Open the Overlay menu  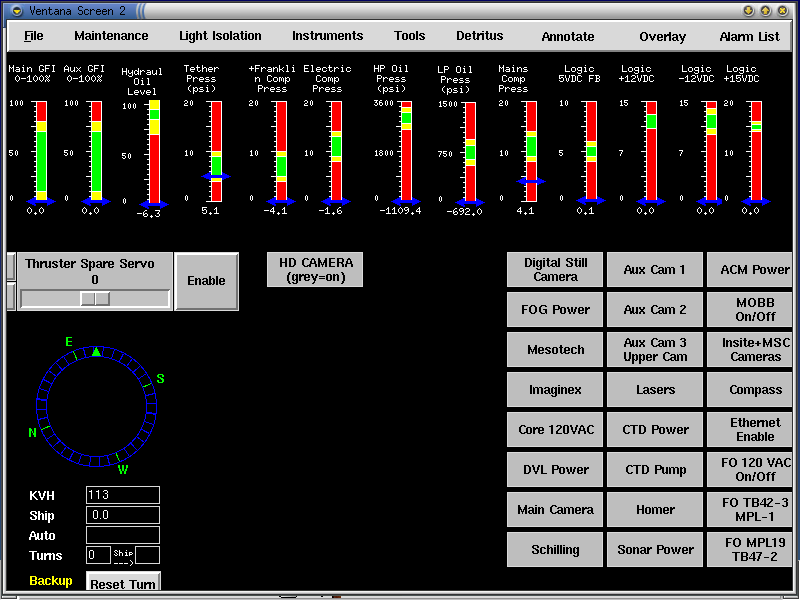[x=662, y=37]
